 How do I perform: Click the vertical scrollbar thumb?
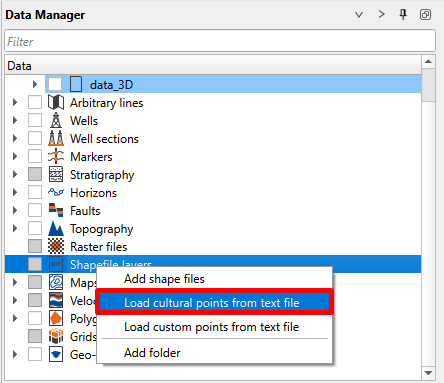[428, 85]
